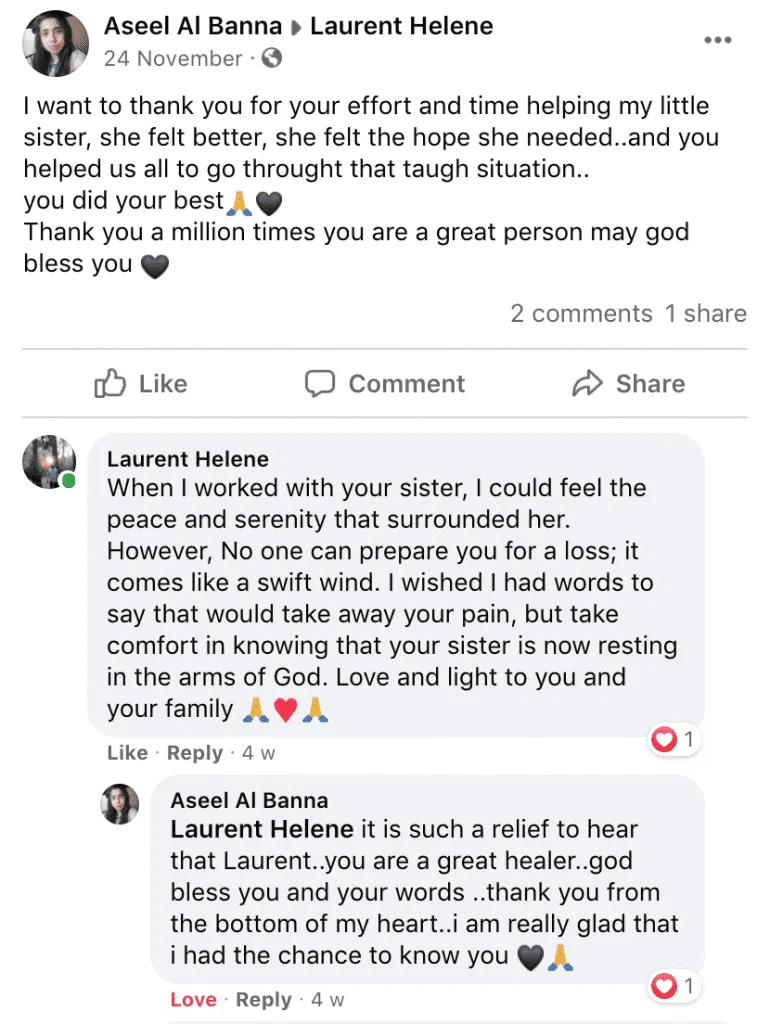
Task: Open Aseel Al Banna's profile from the post header
Action: pyautogui.click(x=192, y=26)
